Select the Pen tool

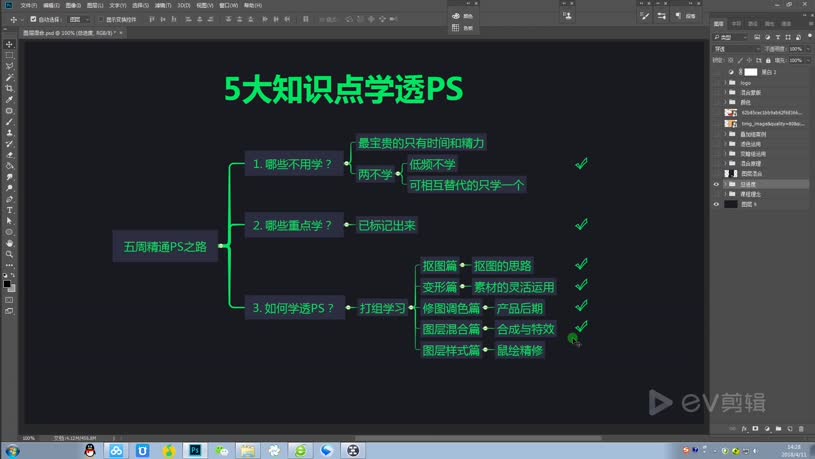(x=9, y=199)
